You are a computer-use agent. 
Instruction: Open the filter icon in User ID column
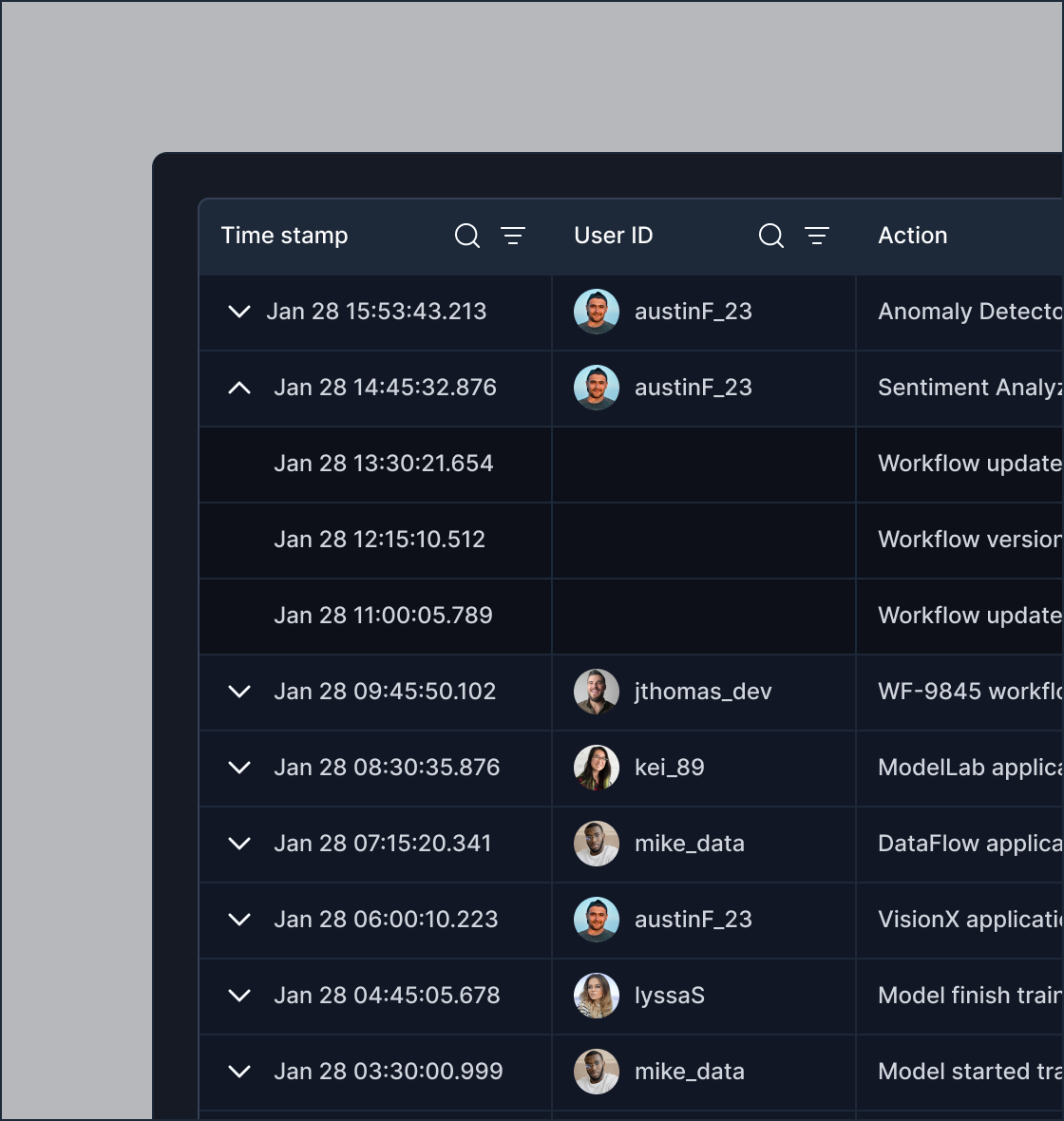coord(817,236)
